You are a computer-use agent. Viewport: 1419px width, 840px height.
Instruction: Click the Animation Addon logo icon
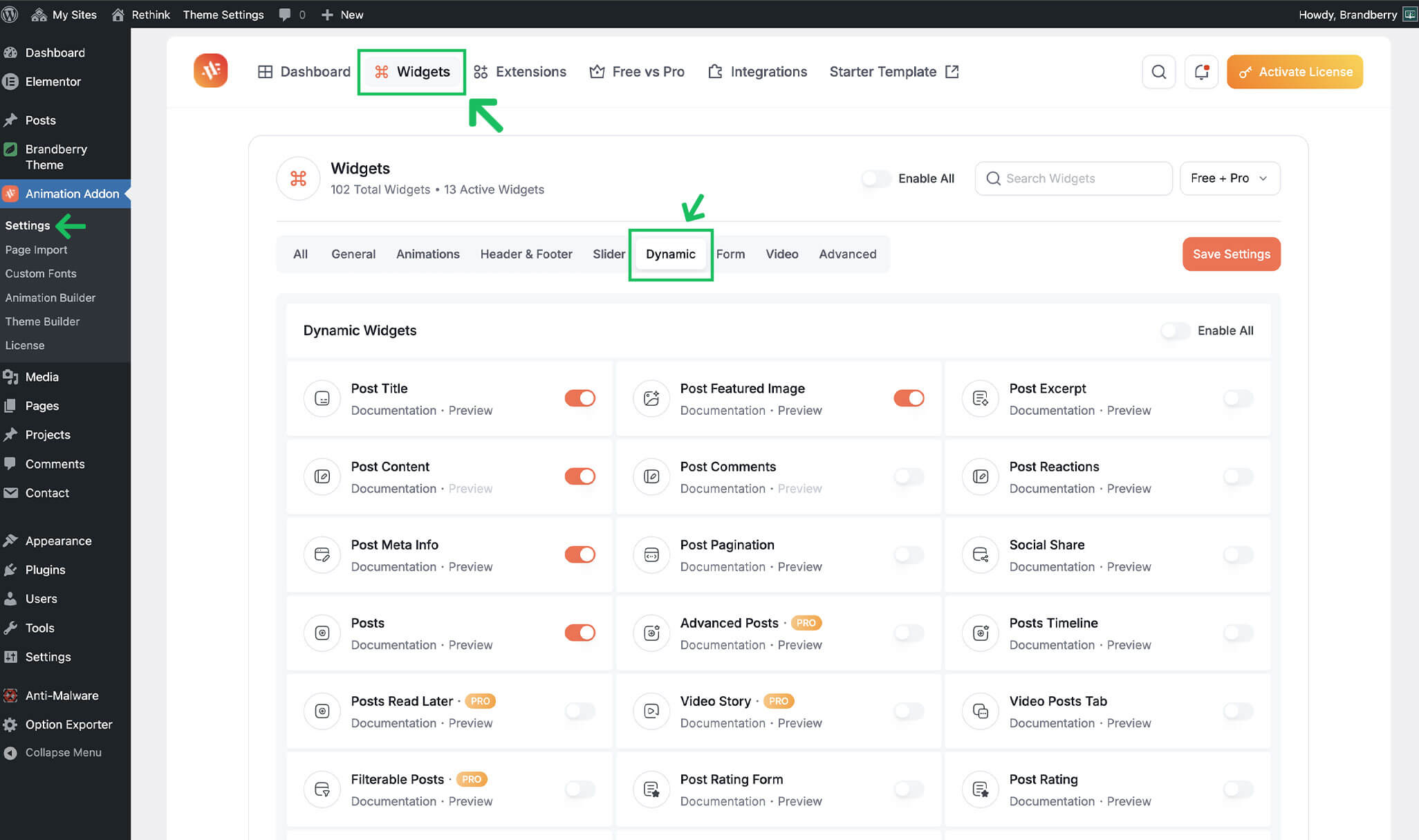point(210,71)
